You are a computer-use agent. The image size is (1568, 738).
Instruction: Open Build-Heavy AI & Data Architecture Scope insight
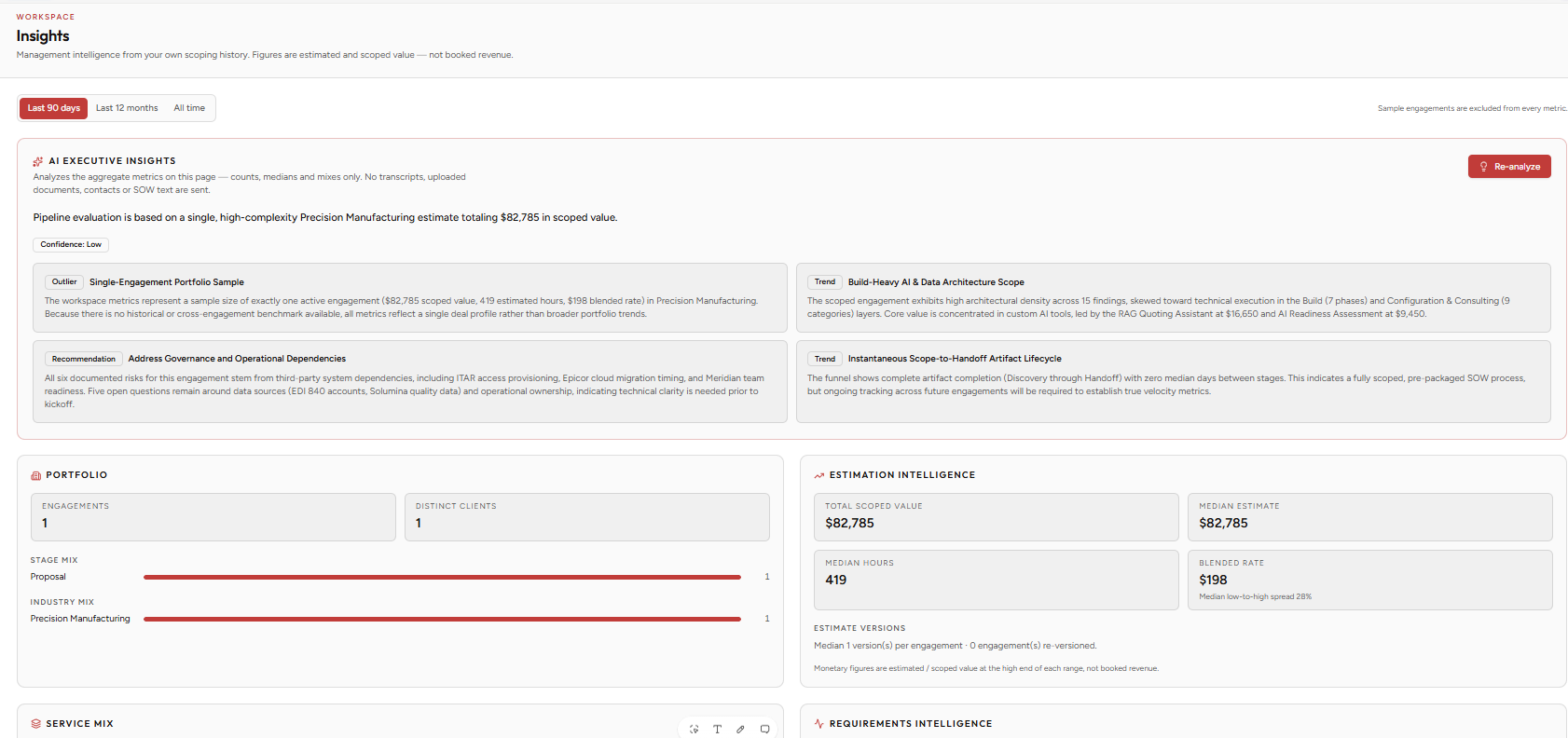coord(1174,298)
